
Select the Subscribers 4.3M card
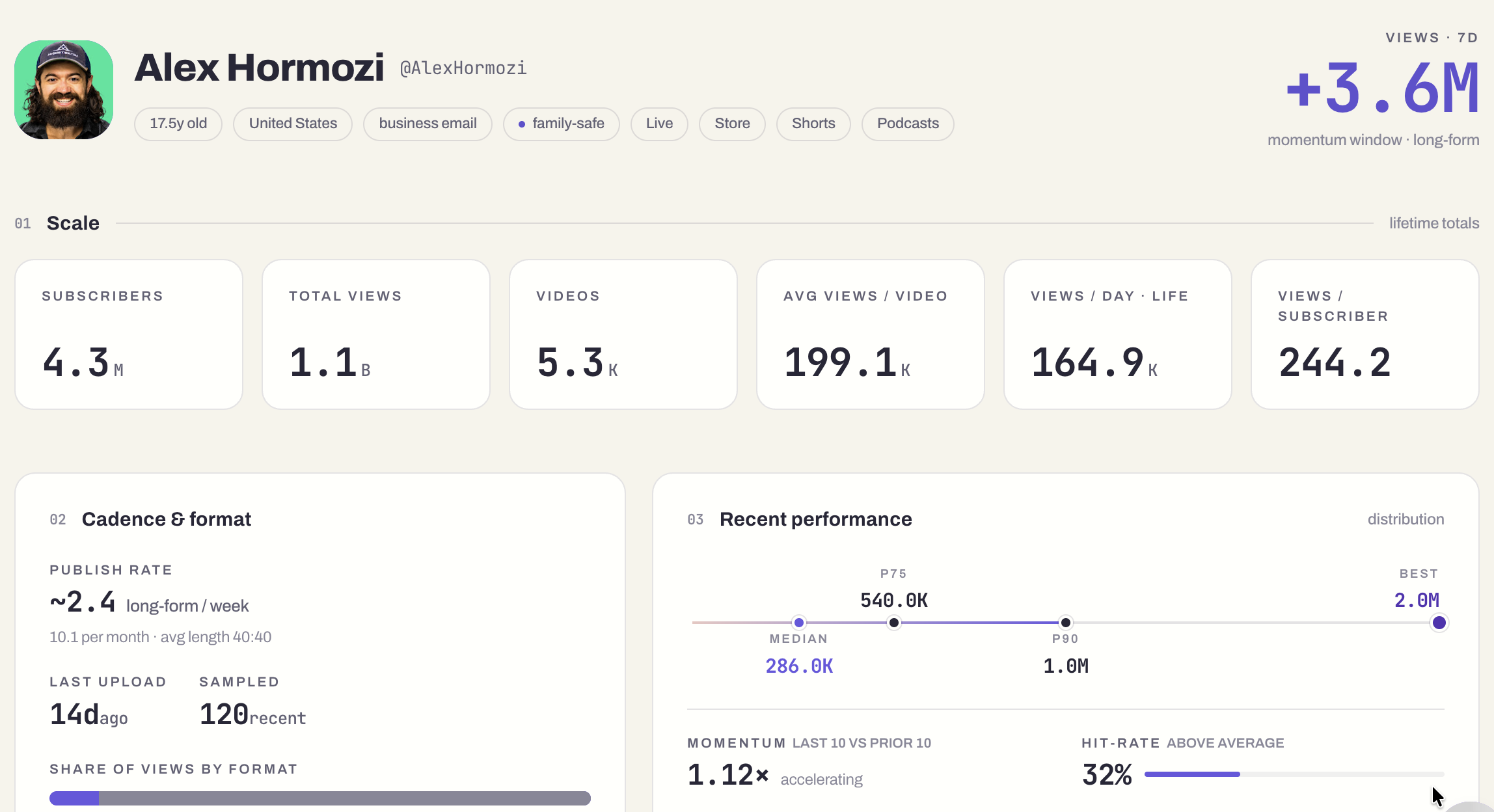(129, 334)
